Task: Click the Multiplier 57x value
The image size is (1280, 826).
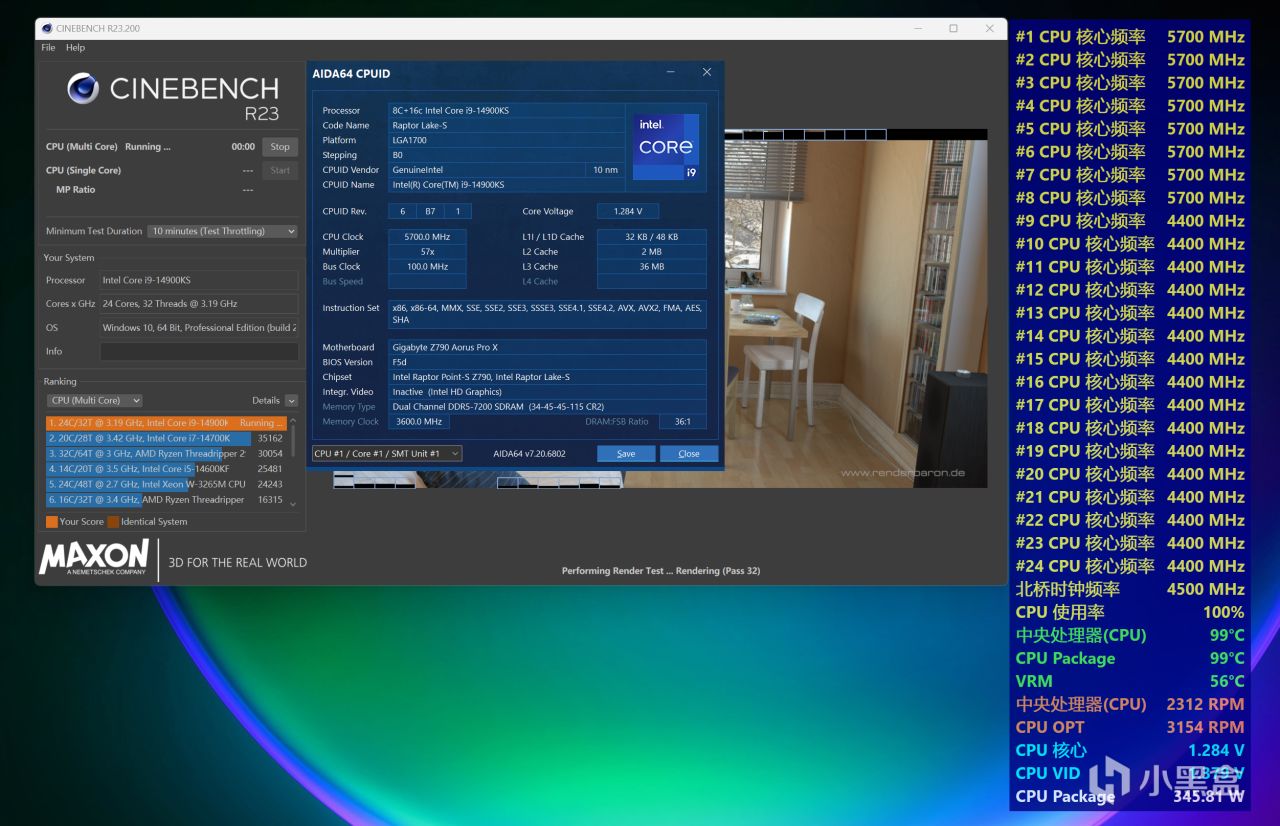Action: [x=427, y=252]
